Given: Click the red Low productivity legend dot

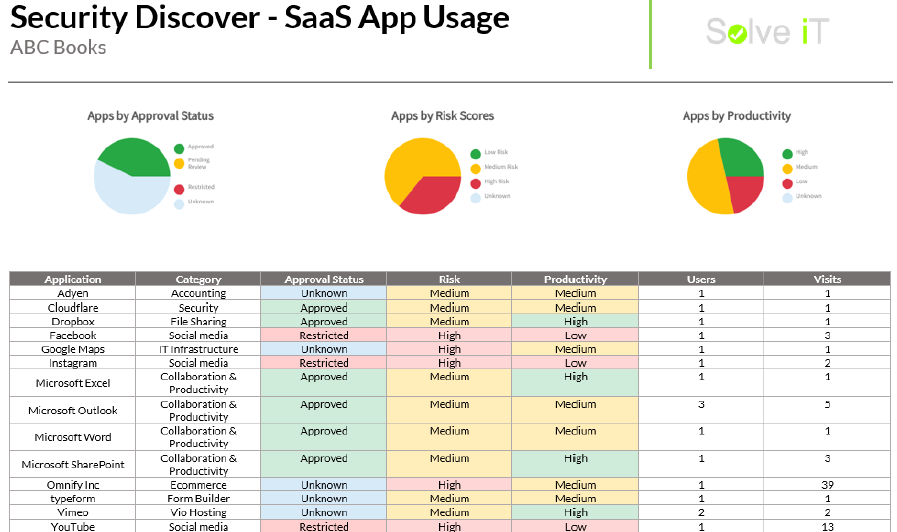Looking at the screenshot, I should coord(787,184).
